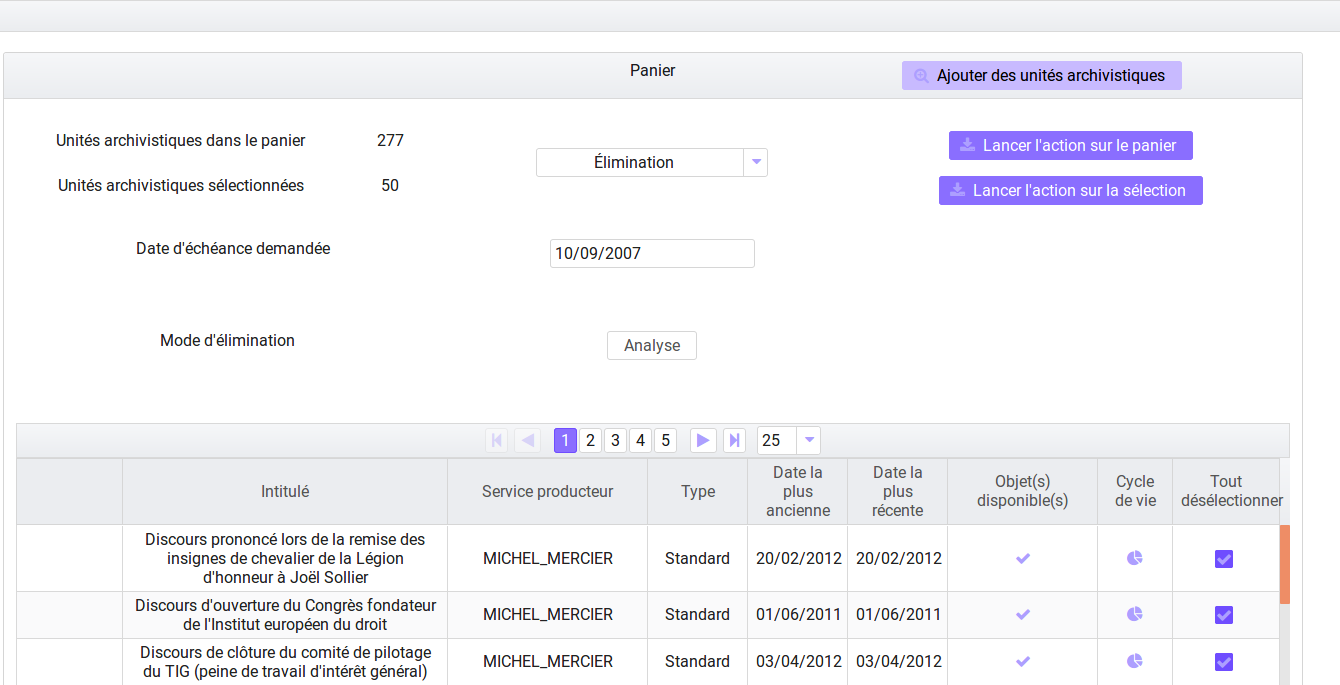Deselect the TIG comité de pilotage row
This screenshot has width=1340, height=685.
click(x=1224, y=662)
